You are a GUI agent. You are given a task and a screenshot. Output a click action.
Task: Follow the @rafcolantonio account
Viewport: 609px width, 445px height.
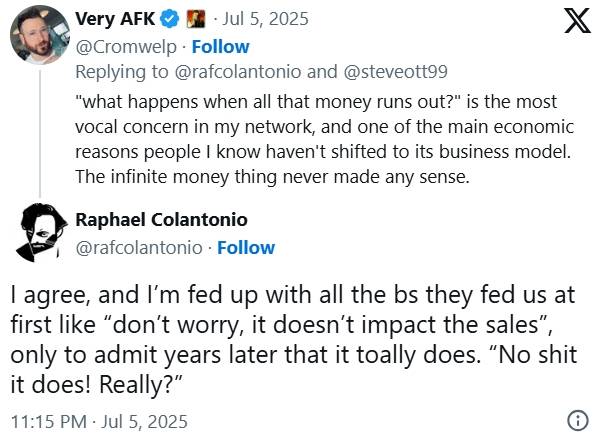tap(246, 247)
